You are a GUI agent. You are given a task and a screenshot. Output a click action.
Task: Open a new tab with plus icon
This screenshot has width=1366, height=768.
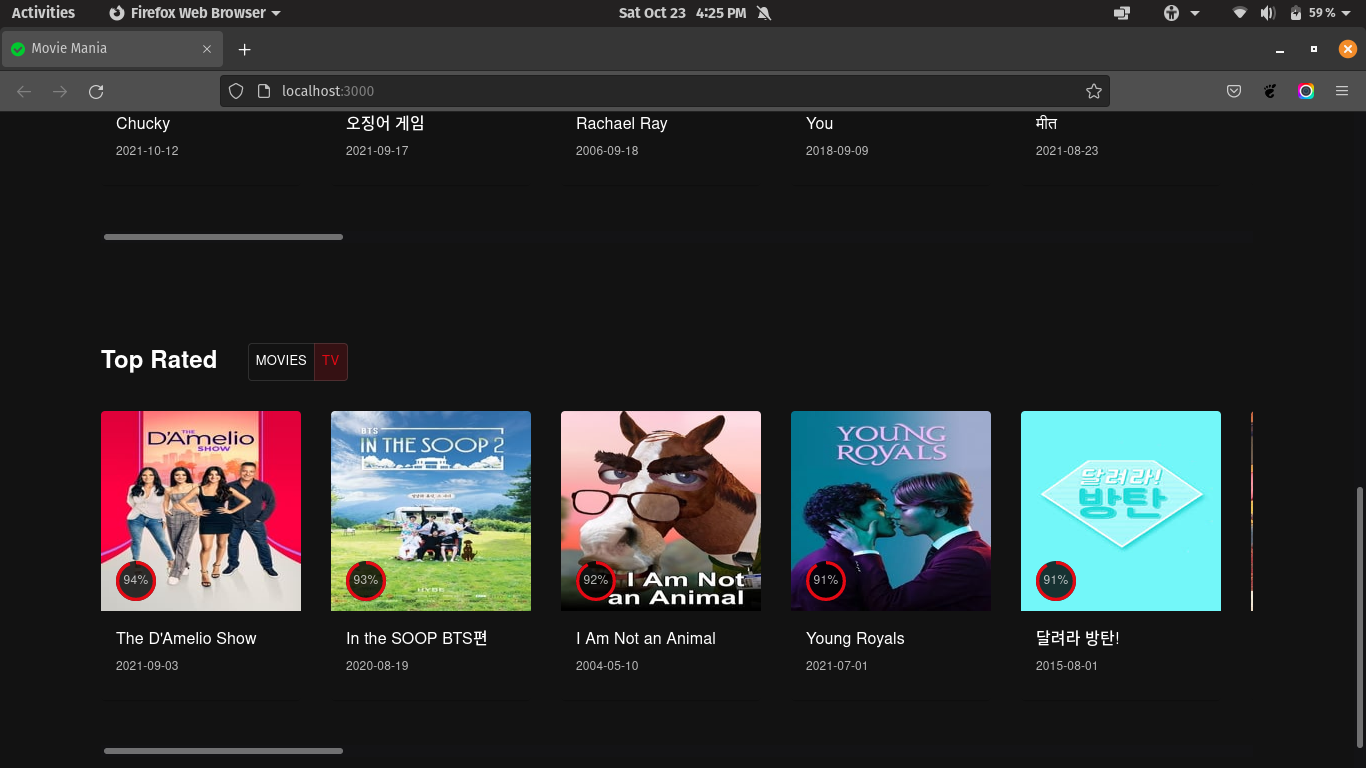pos(244,49)
